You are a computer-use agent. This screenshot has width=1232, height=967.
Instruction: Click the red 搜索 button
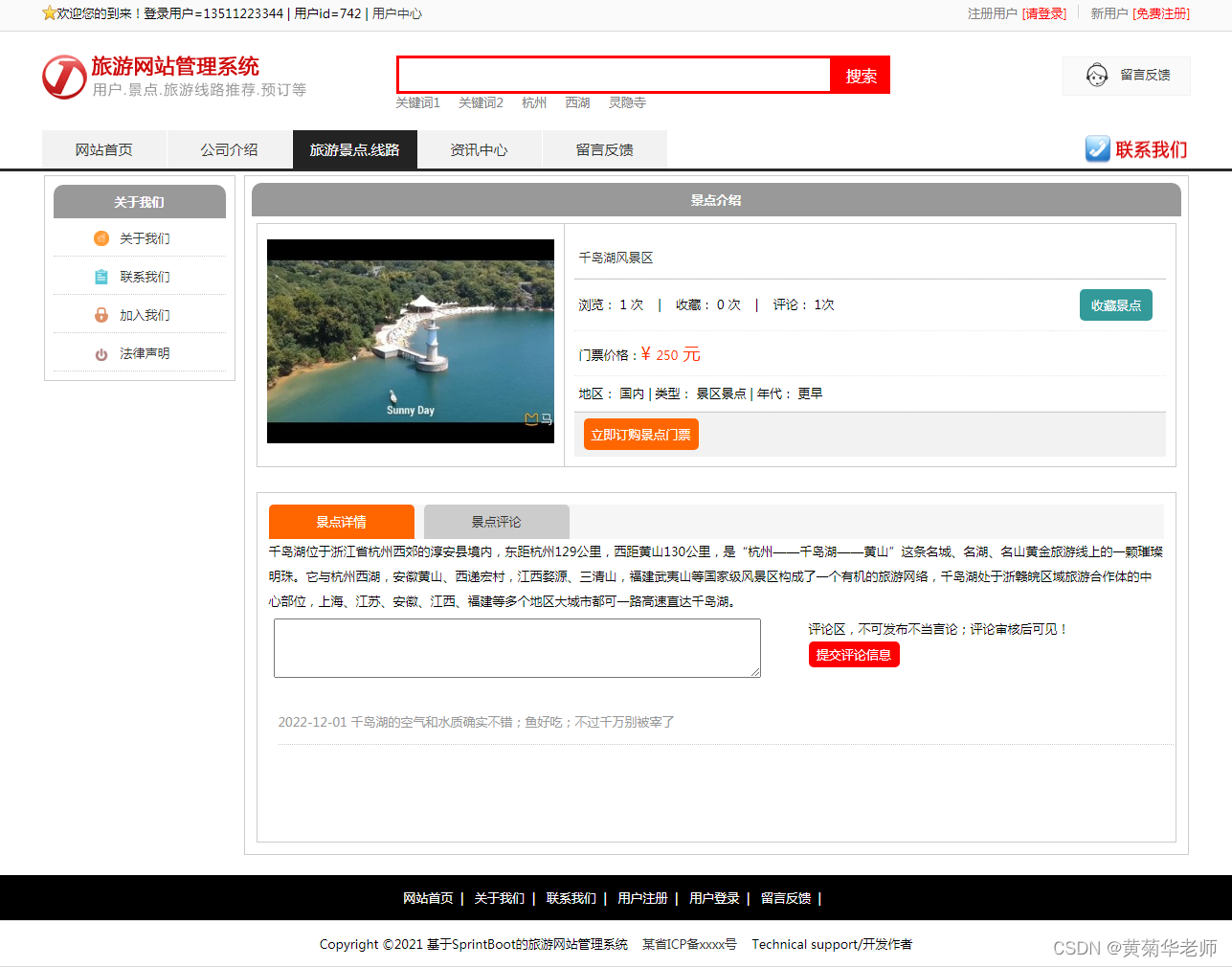(861, 75)
